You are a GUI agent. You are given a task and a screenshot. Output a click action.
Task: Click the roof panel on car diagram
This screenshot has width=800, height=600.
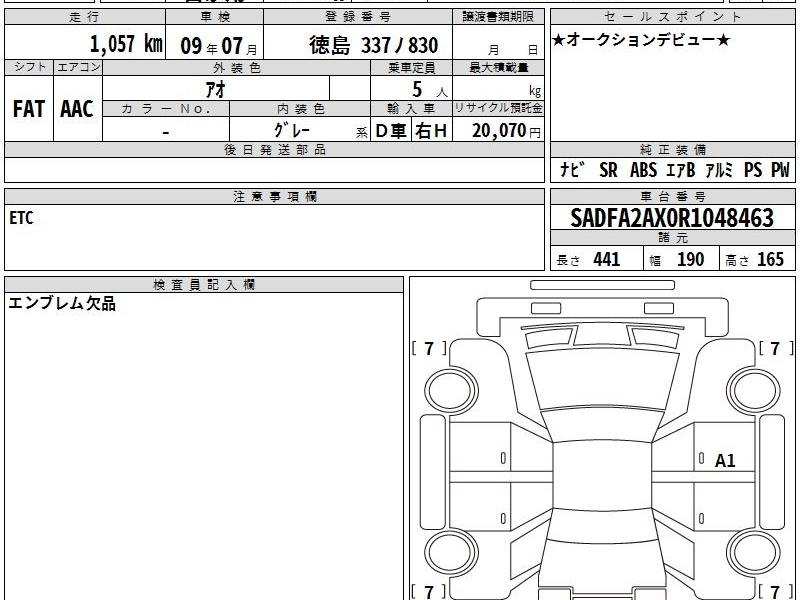[x=602, y=476]
